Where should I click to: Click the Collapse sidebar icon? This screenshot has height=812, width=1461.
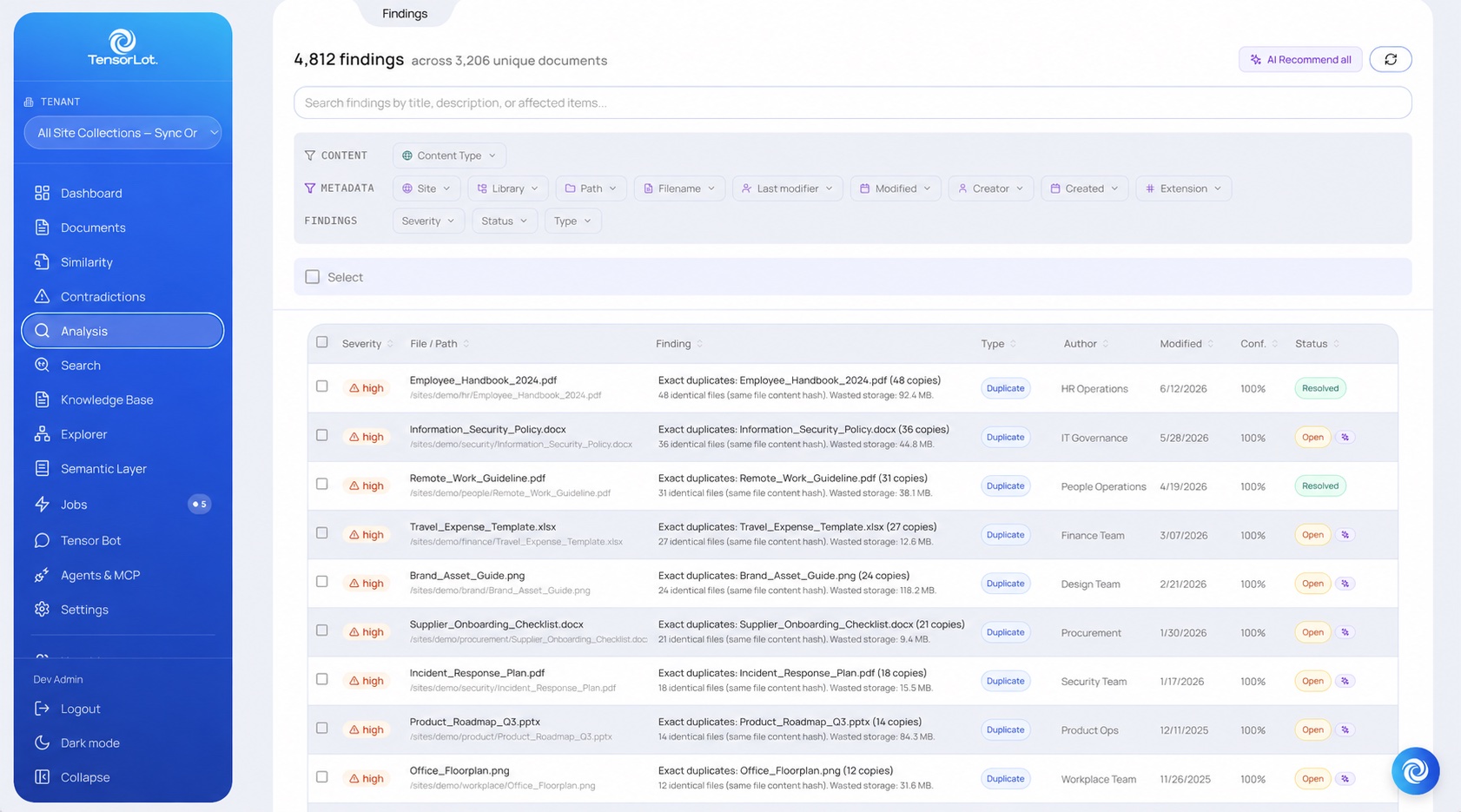[42, 777]
